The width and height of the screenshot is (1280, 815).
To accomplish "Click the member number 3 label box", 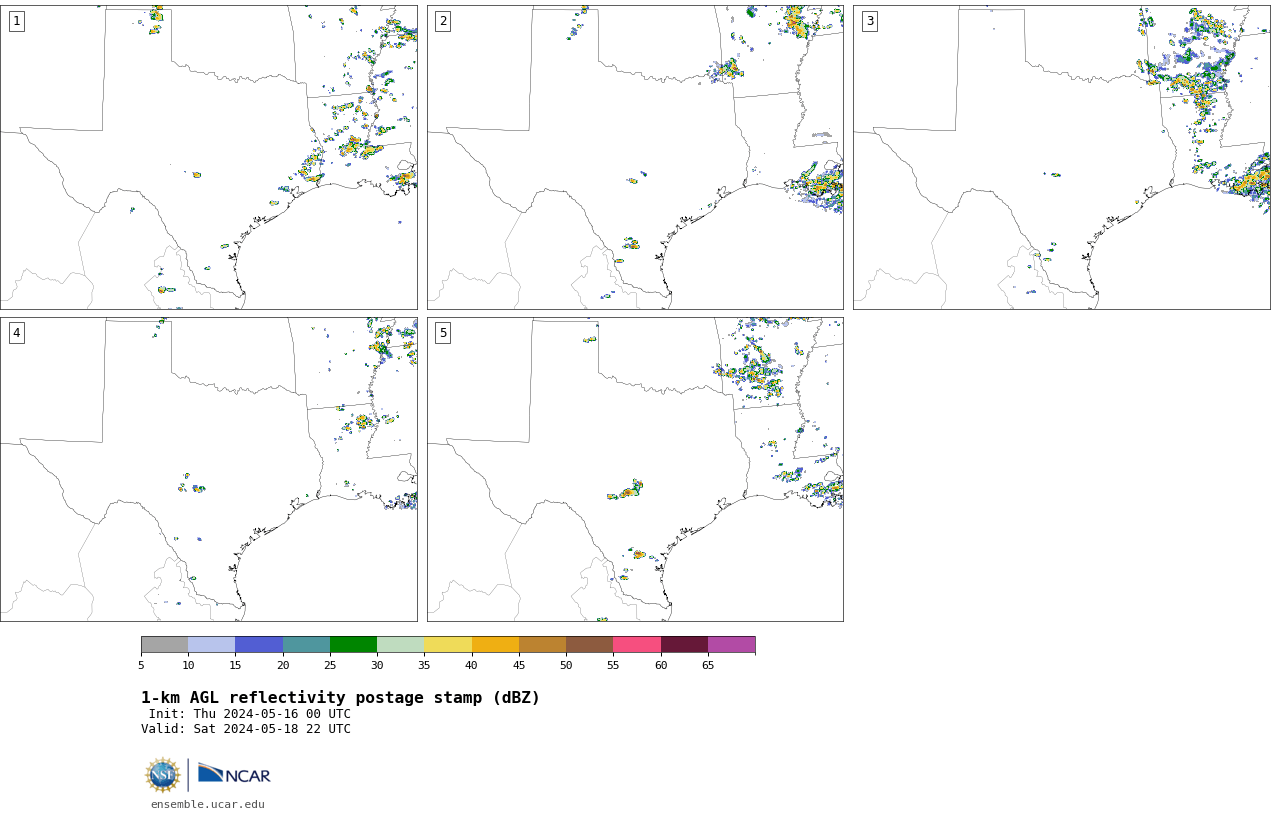I will click(869, 21).
